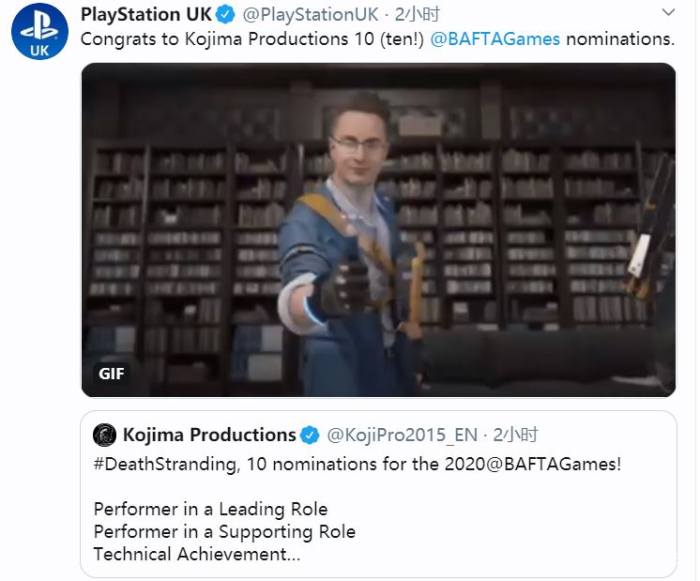Click the quoted tweet timestamp
The width and height of the screenshot is (700, 581).
pos(516,435)
